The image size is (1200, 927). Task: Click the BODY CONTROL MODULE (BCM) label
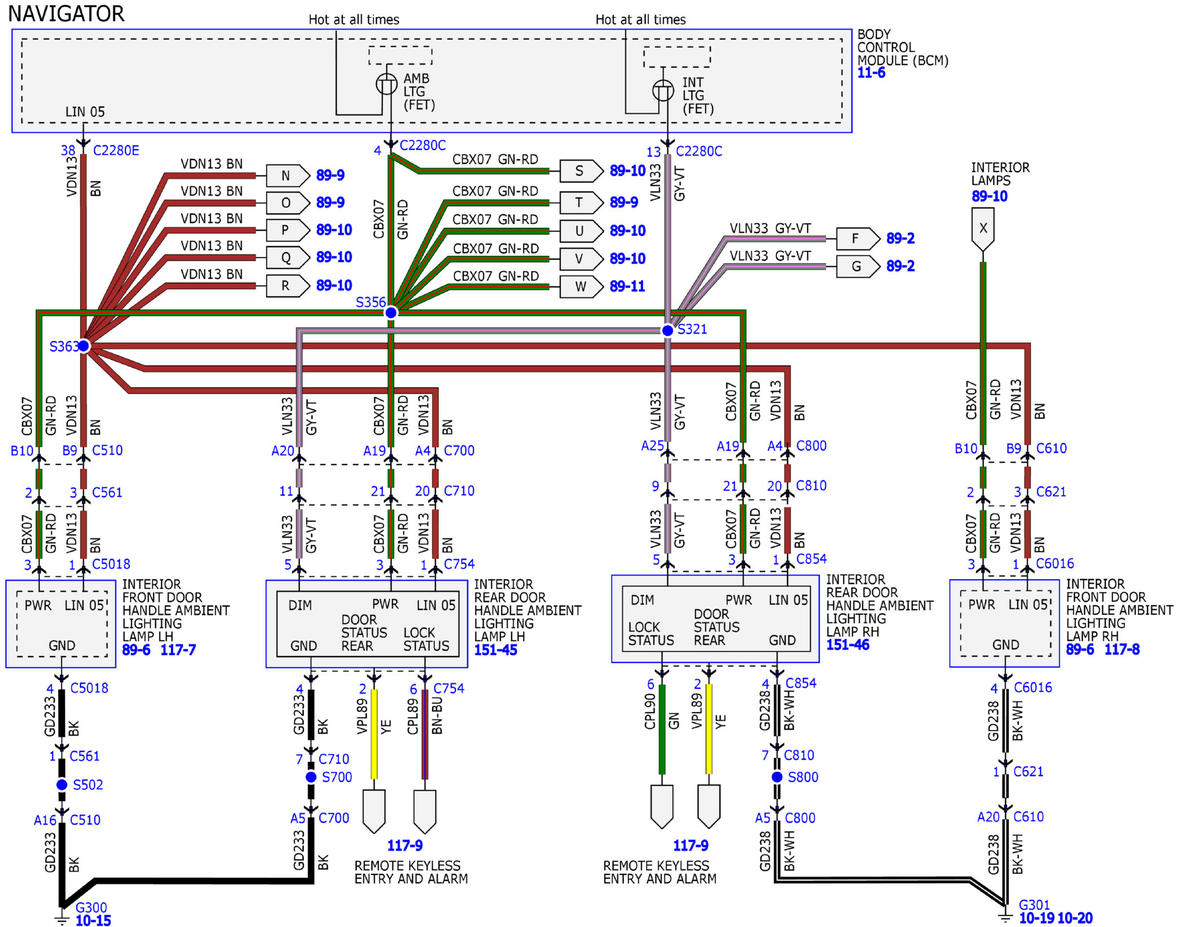tap(903, 47)
